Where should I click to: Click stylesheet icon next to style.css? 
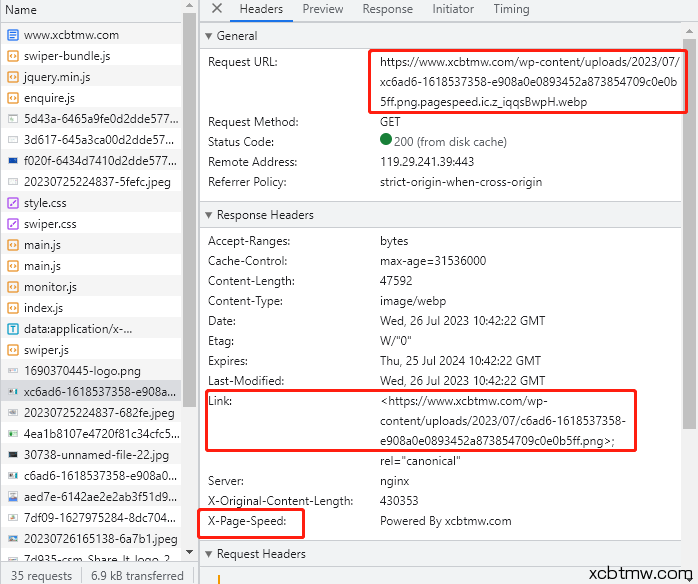click(13, 203)
